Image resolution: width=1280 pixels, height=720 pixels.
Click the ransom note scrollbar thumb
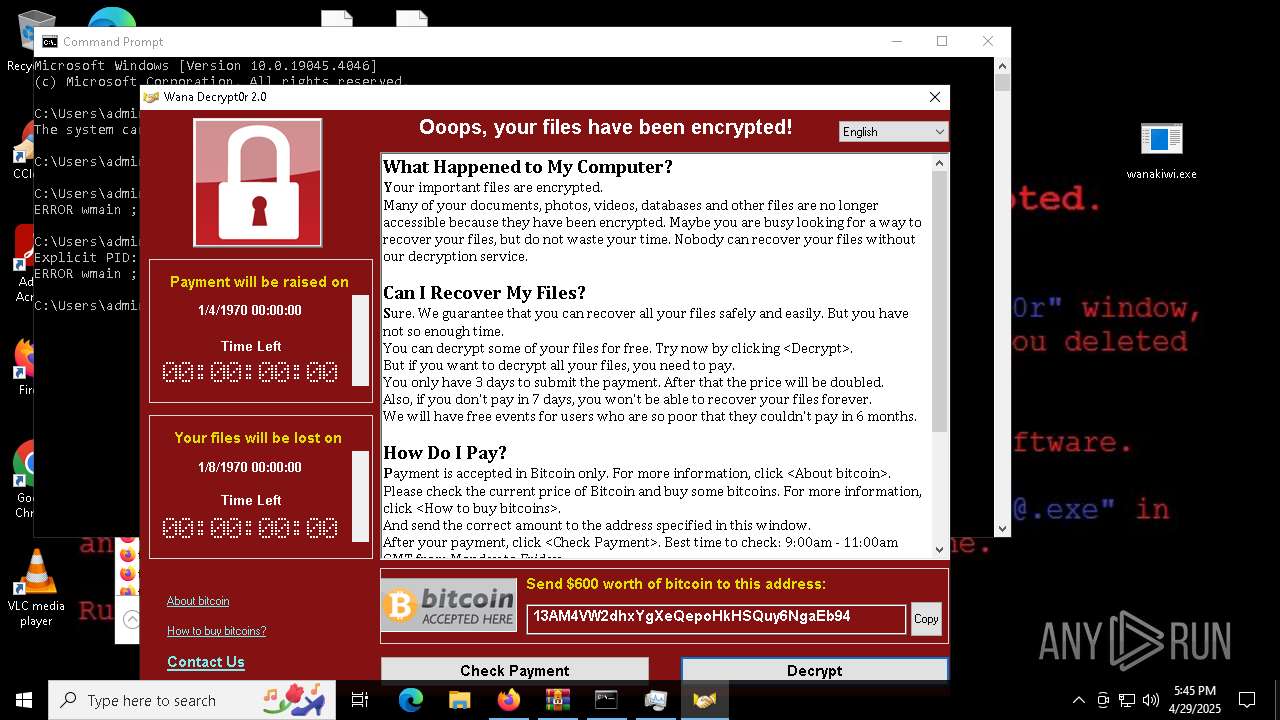939,301
